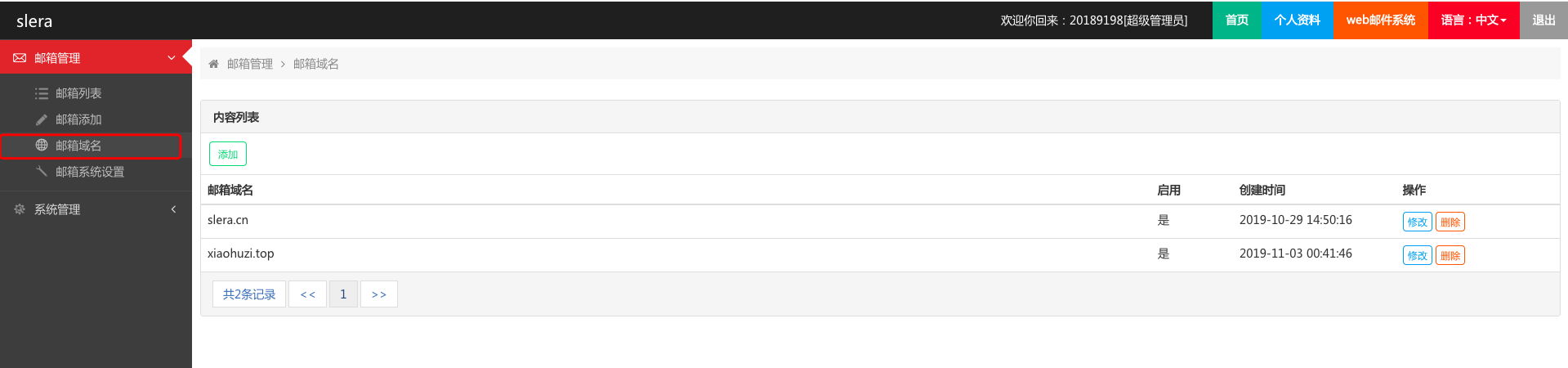The image size is (1568, 368).
Task: Open the web邮件系统 tab
Action: [1380, 20]
